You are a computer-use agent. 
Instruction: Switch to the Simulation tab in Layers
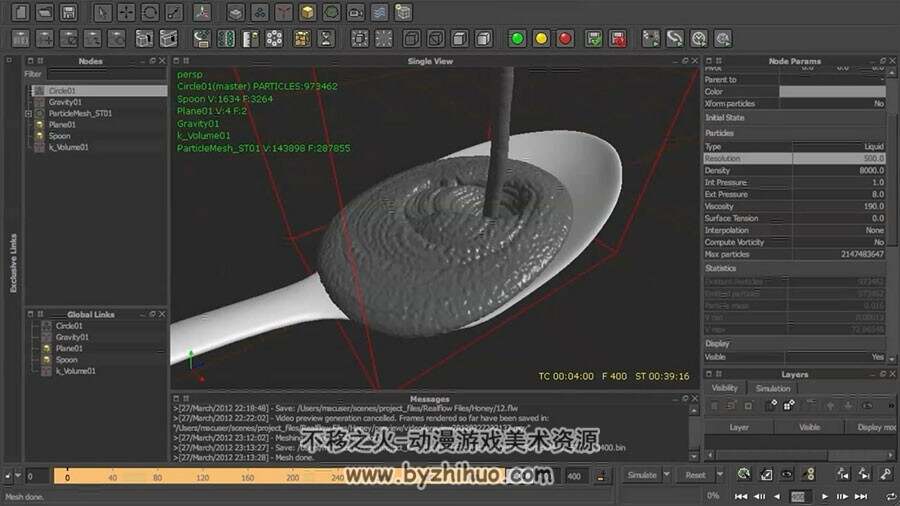773,388
